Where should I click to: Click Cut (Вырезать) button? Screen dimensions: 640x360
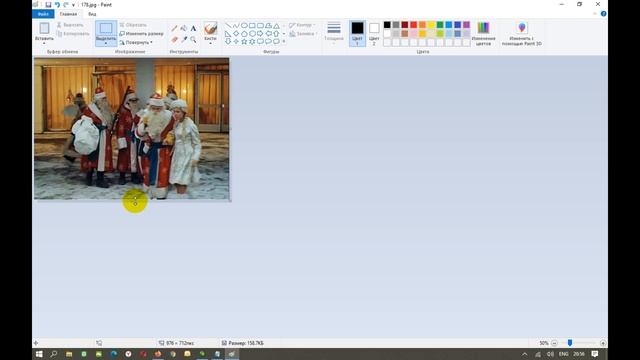(x=70, y=25)
